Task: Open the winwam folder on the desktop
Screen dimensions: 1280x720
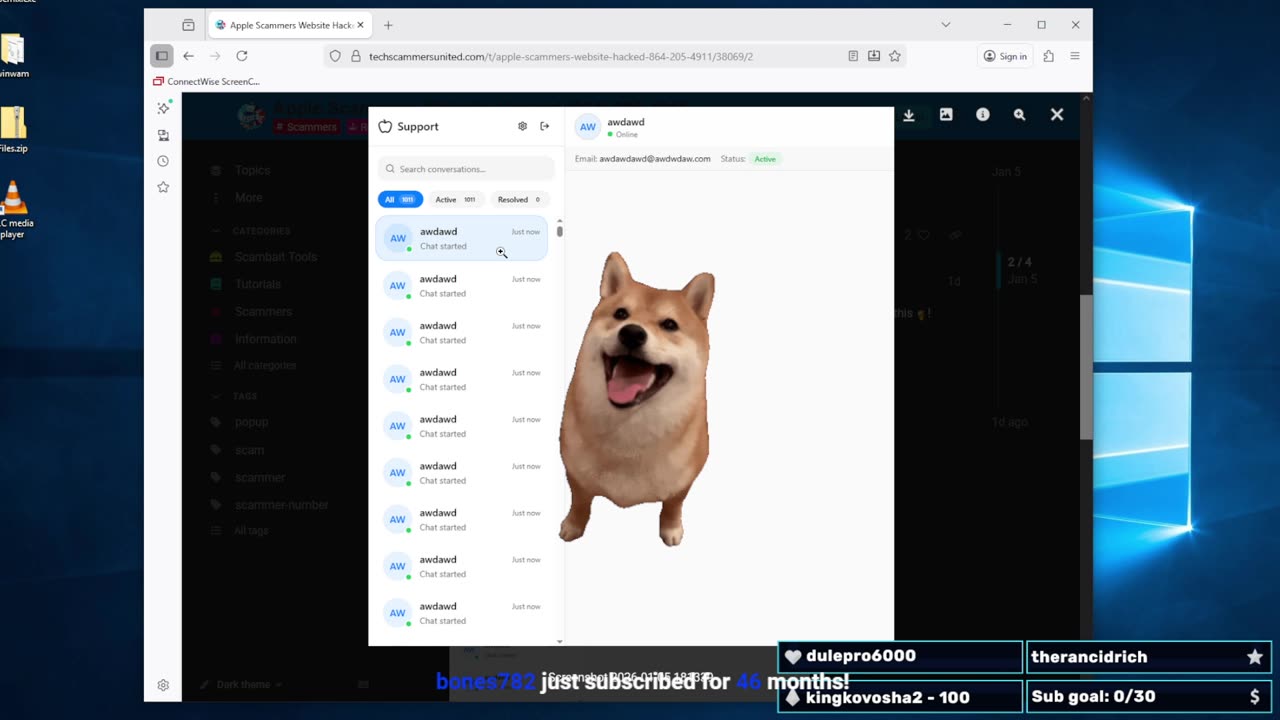Action: [13, 57]
